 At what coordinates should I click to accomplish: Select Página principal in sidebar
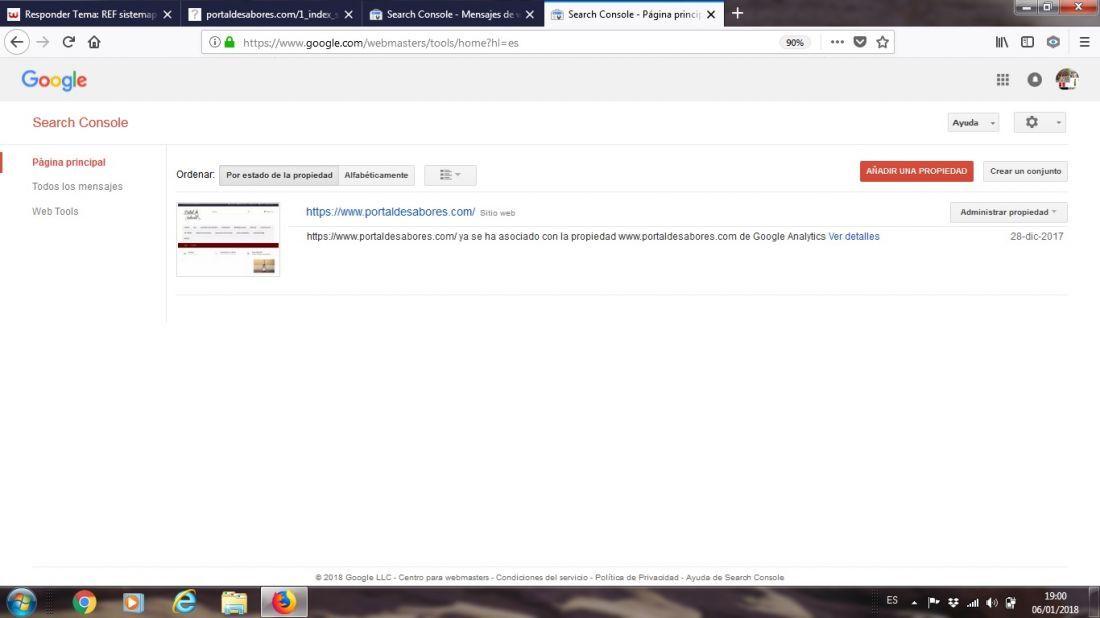click(x=69, y=162)
